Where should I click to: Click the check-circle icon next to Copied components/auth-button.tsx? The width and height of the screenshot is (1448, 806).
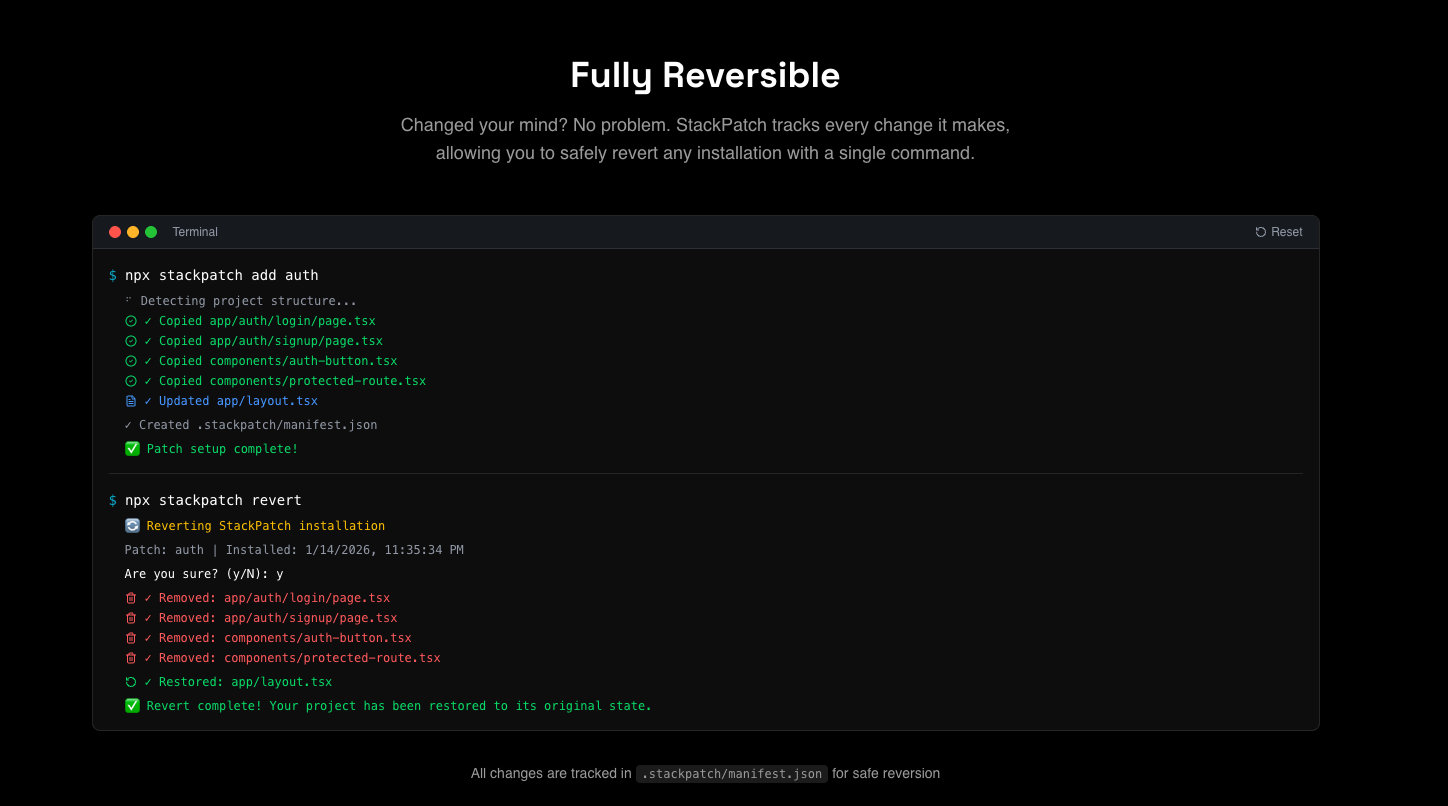(x=131, y=360)
